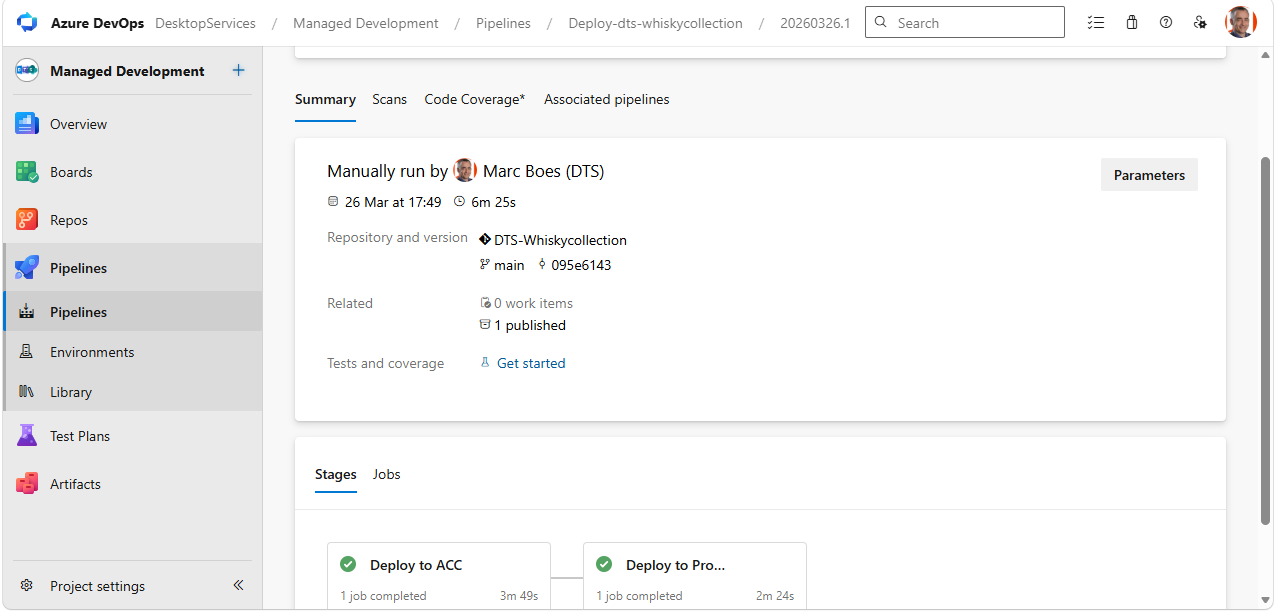Select the Jobs tab
This screenshot has width=1274, height=612.
(387, 474)
